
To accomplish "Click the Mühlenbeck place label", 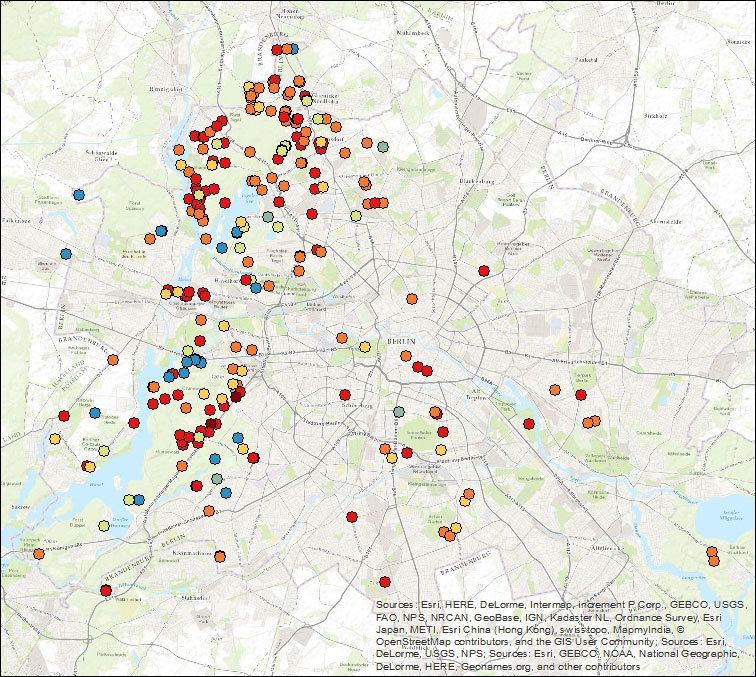I will (412, 33).
